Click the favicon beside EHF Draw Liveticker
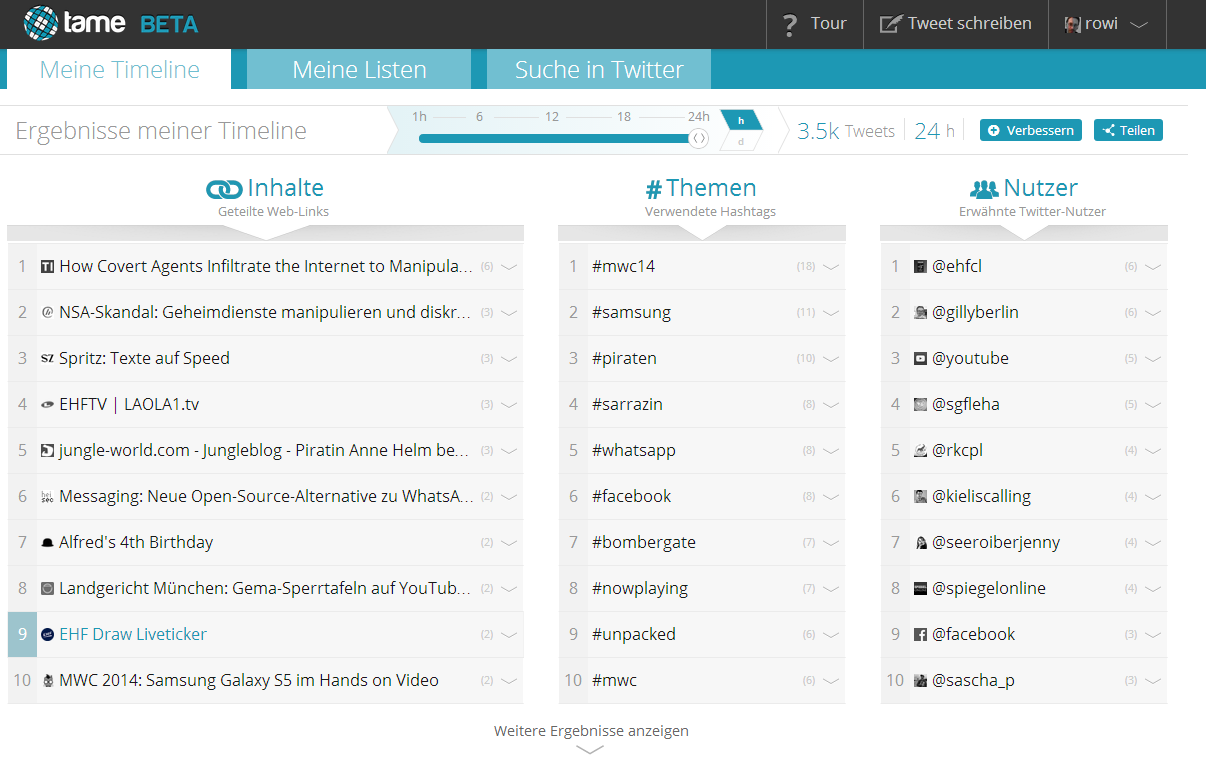 coord(47,635)
